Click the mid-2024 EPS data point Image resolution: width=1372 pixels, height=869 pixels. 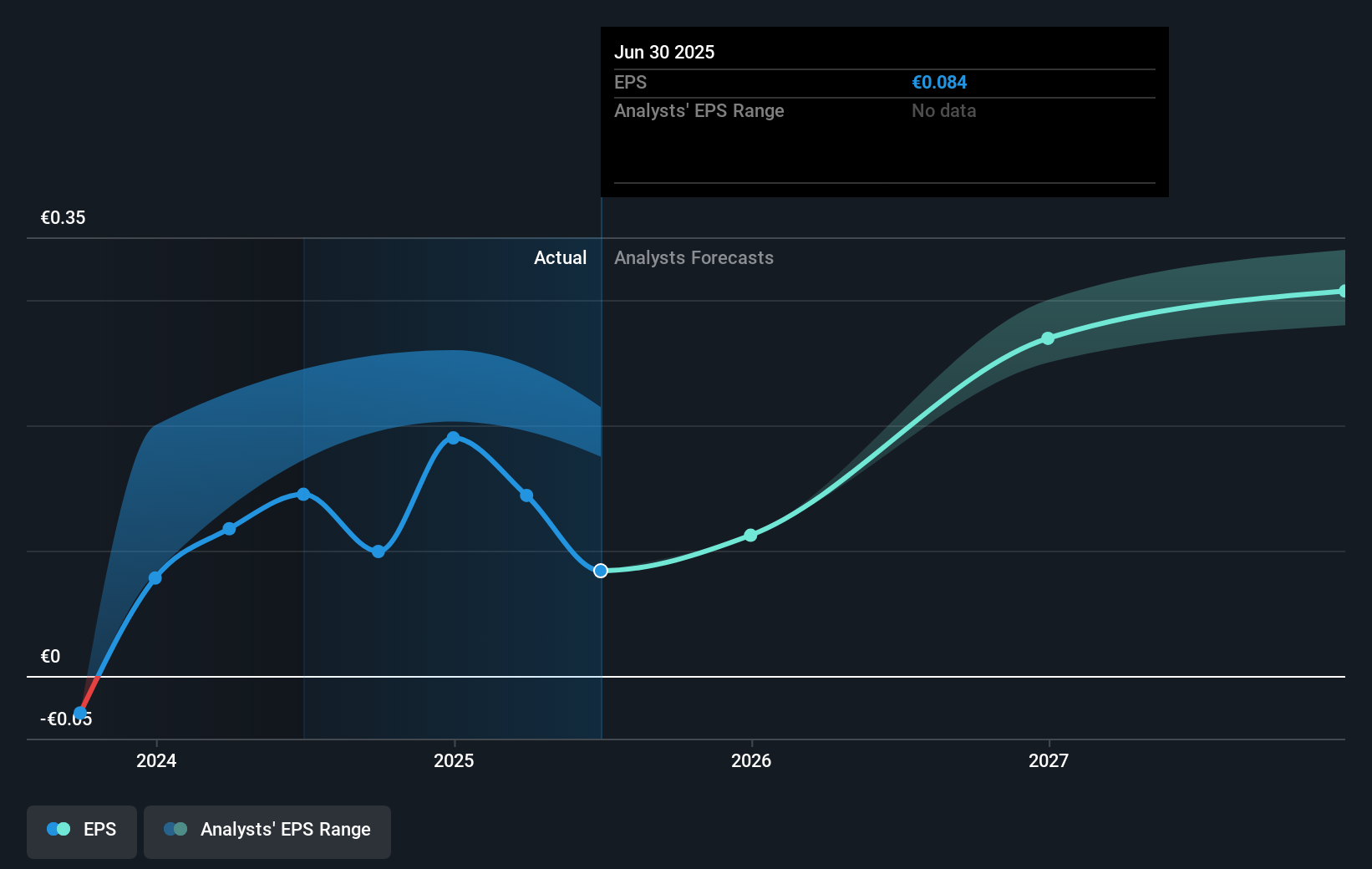303,495
